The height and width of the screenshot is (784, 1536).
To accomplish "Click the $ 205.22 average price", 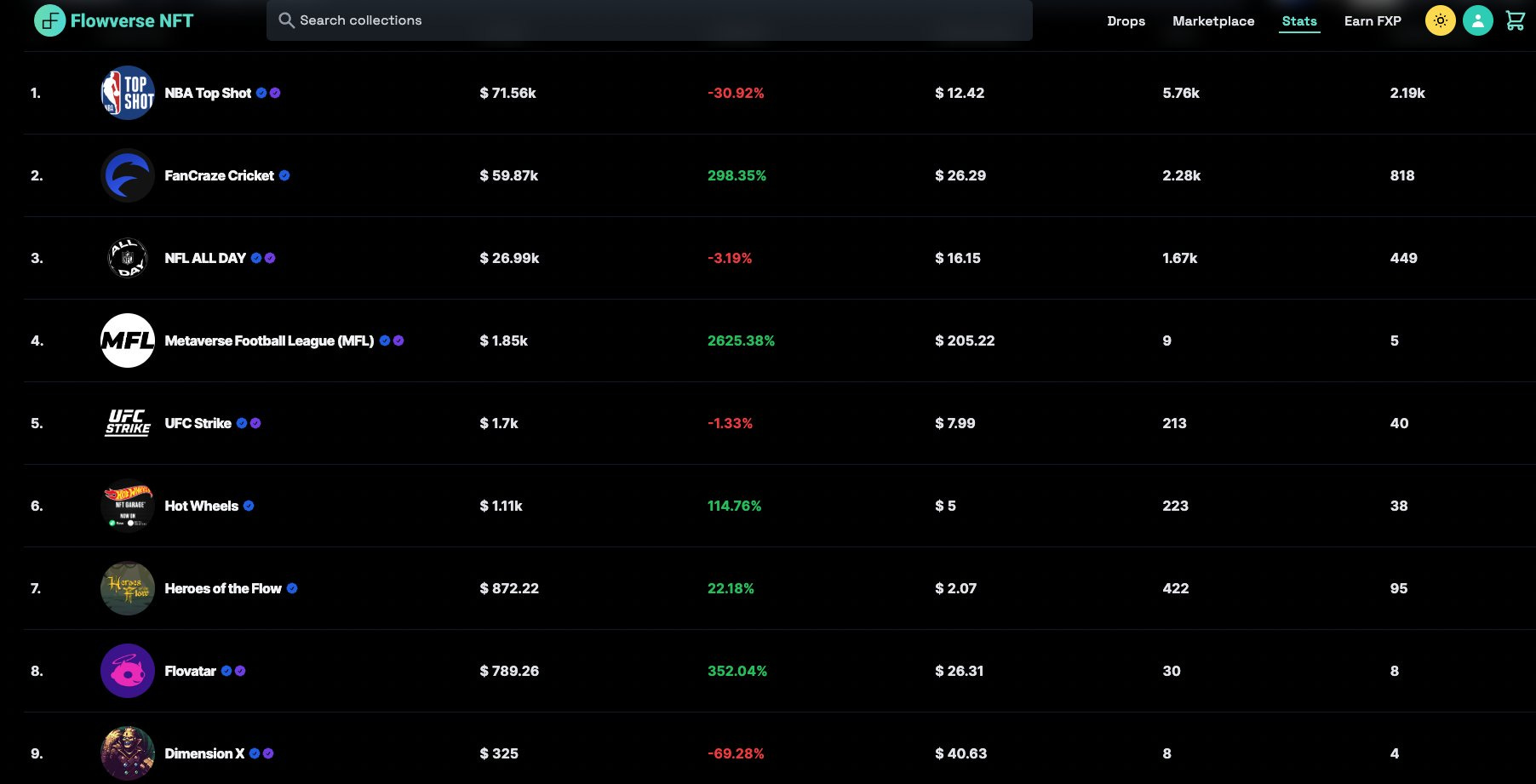I will [x=965, y=340].
